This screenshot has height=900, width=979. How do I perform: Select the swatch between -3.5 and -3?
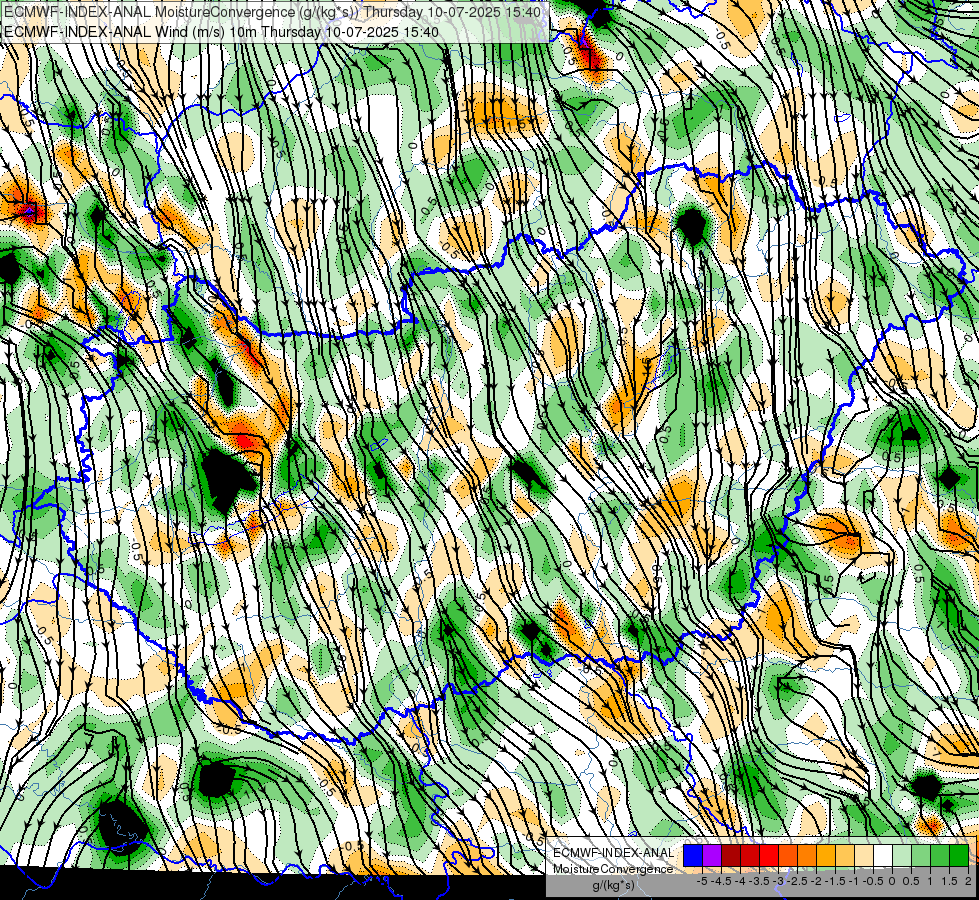(x=769, y=855)
